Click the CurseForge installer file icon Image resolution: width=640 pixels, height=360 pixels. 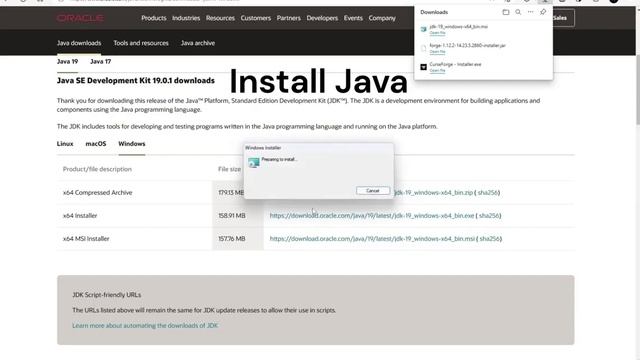click(x=423, y=67)
